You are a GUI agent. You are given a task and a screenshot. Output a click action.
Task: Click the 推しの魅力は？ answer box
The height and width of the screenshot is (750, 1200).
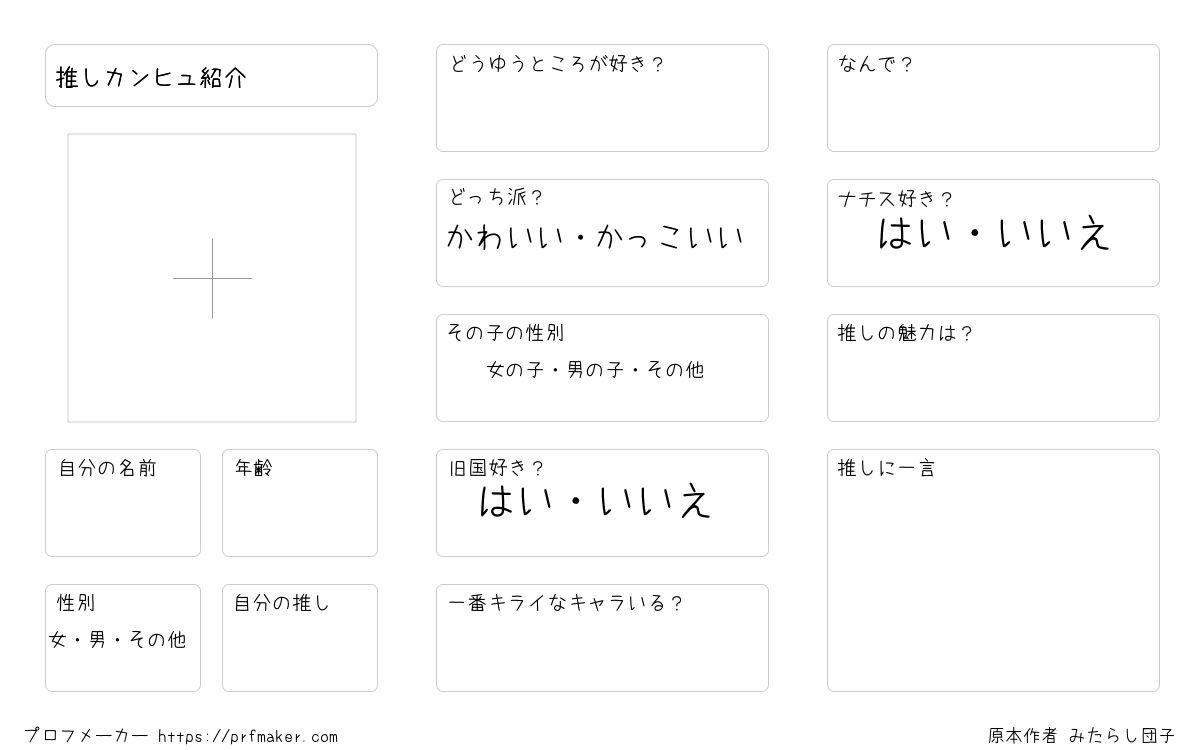point(993,382)
